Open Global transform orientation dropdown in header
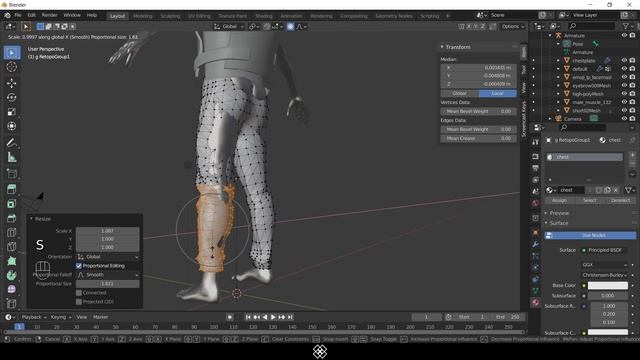The image size is (640, 360). point(229,27)
